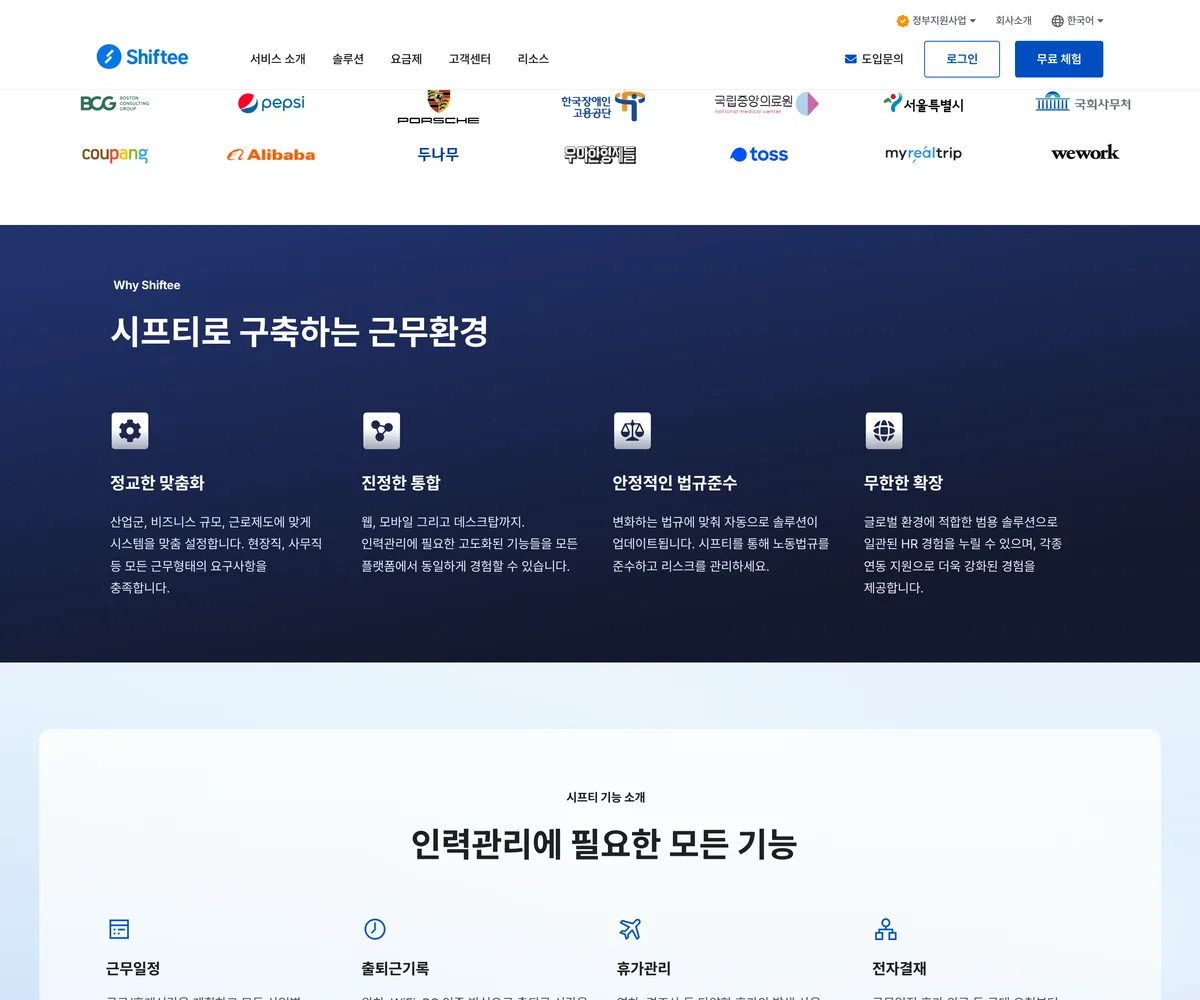Click the 로그인 button
The width and height of the screenshot is (1200, 1000).
(962, 59)
